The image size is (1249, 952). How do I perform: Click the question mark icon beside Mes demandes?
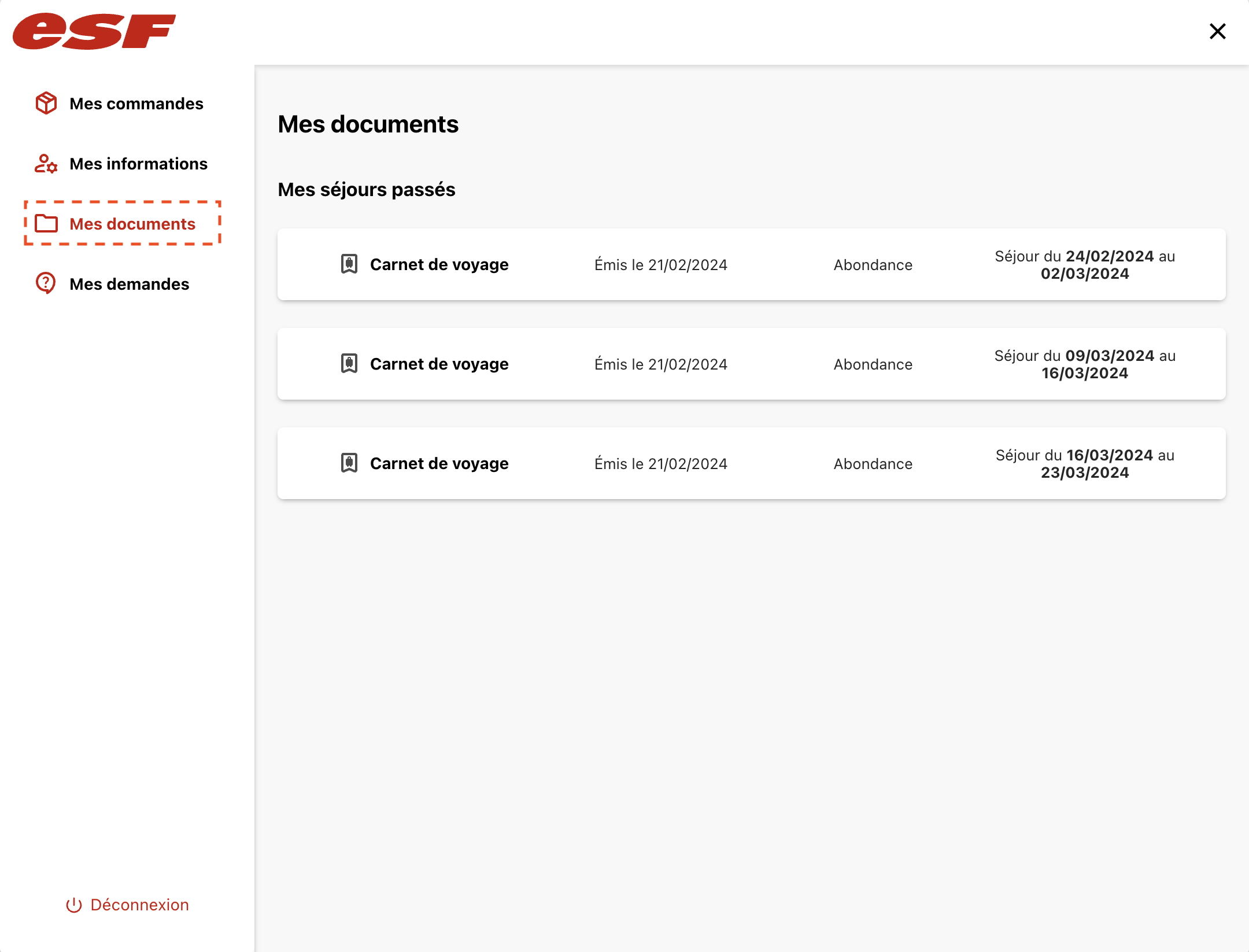(x=46, y=283)
